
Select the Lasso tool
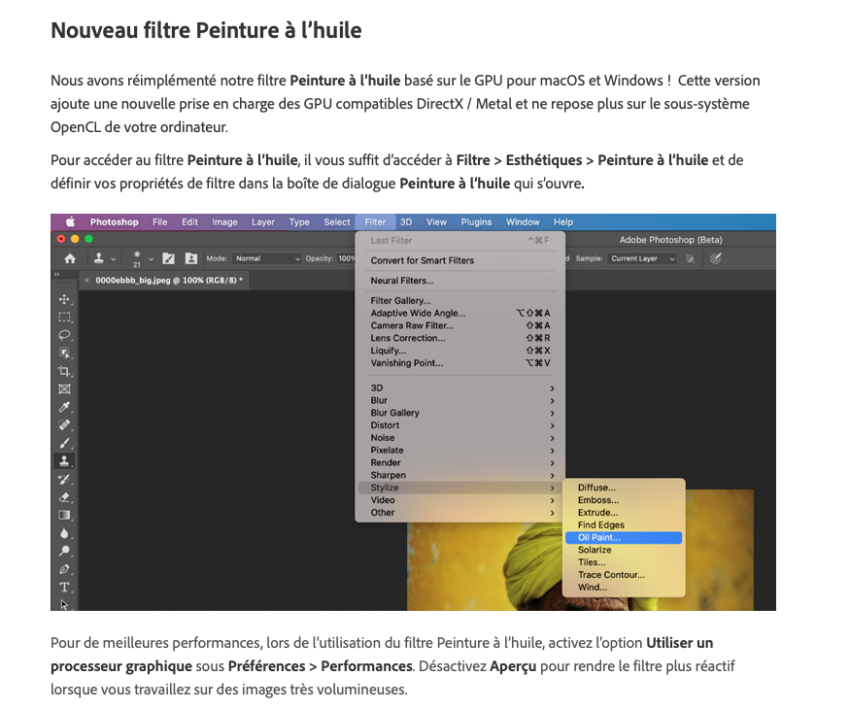(65, 335)
